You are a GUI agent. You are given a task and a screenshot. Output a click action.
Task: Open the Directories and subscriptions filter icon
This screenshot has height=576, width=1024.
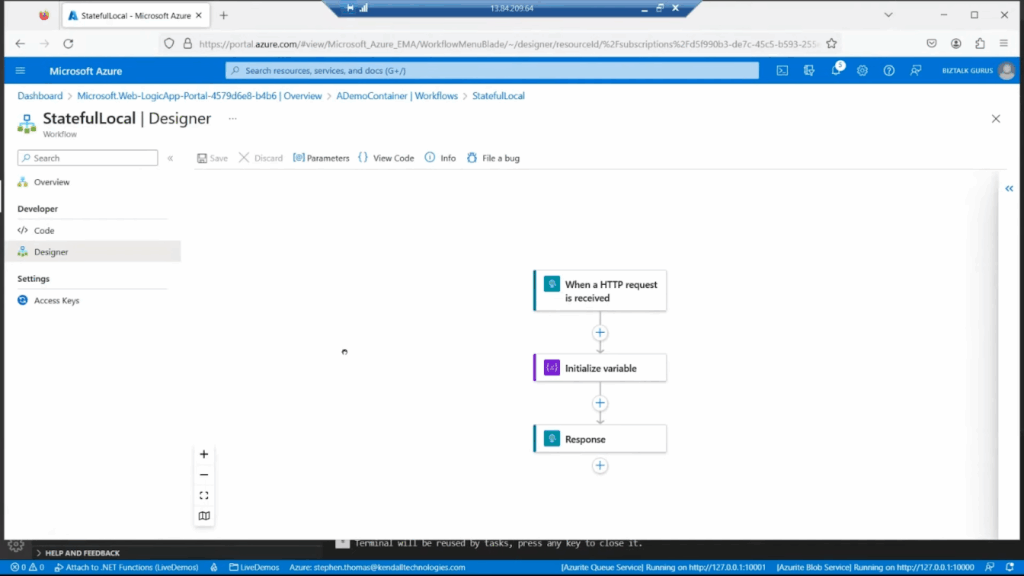[809, 71]
